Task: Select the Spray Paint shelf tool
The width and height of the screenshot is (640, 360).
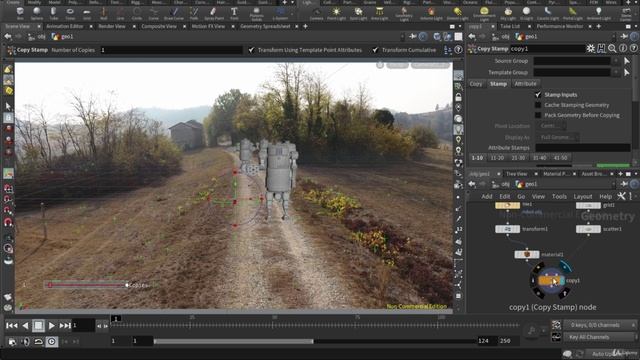Action: [x=213, y=13]
